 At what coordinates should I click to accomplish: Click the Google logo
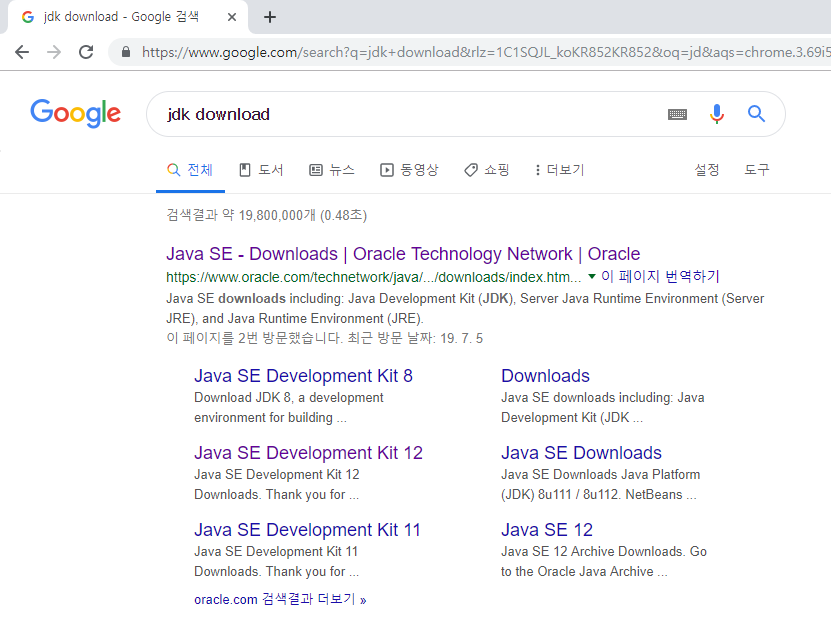point(75,114)
